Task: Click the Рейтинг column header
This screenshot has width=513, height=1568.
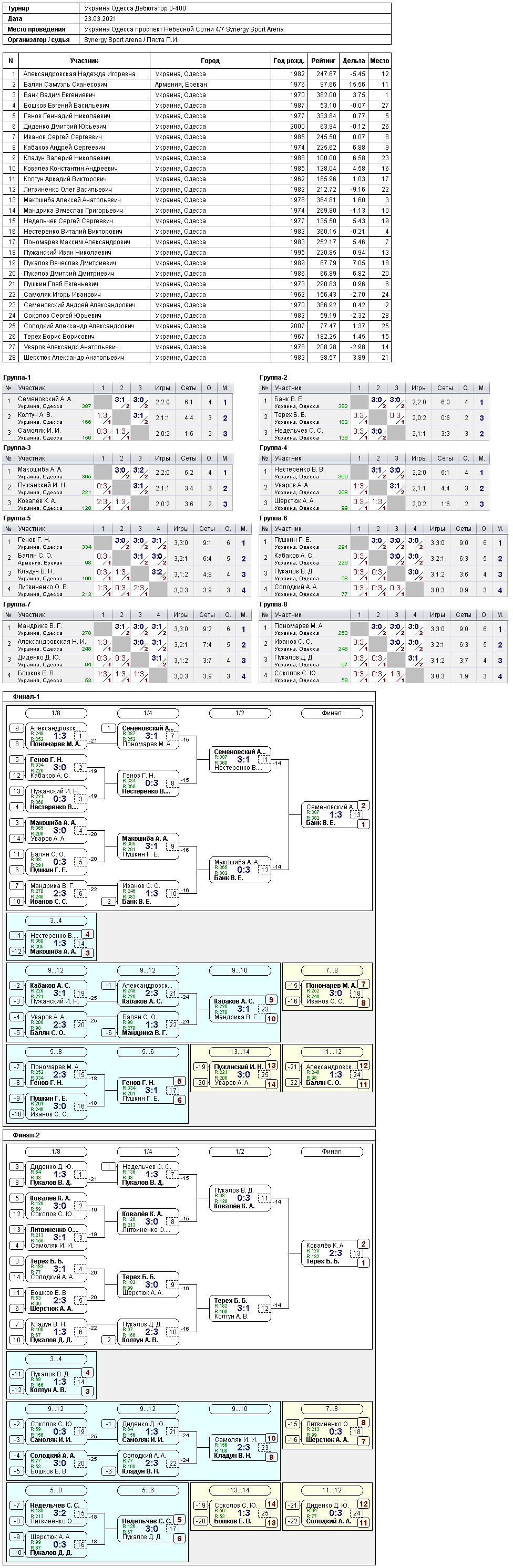Action: [x=323, y=61]
